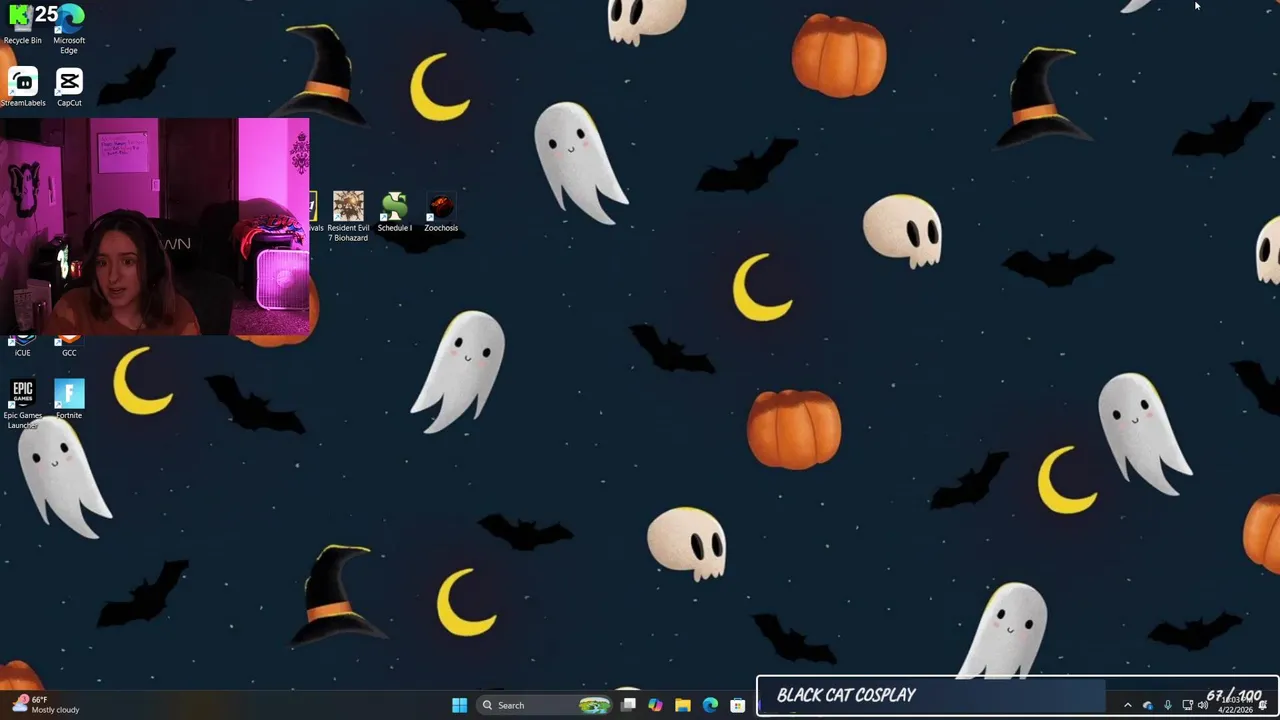The width and height of the screenshot is (1280, 720).
Task: Select the Epic Games Launcher shortcut
Action: click(x=23, y=404)
